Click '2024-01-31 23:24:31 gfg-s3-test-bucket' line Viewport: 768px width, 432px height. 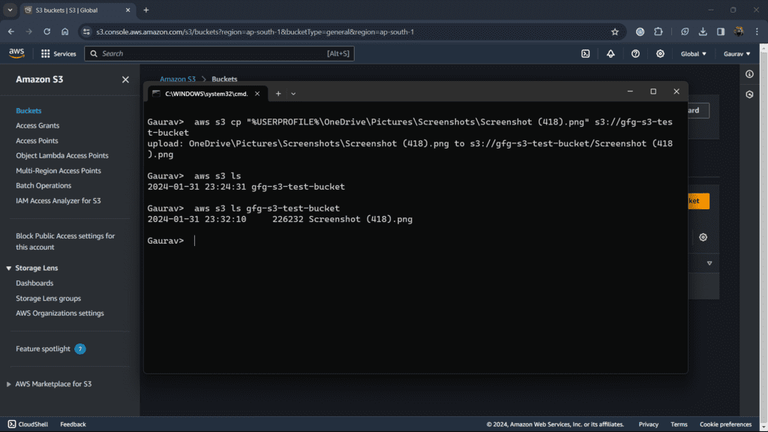point(246,187)
